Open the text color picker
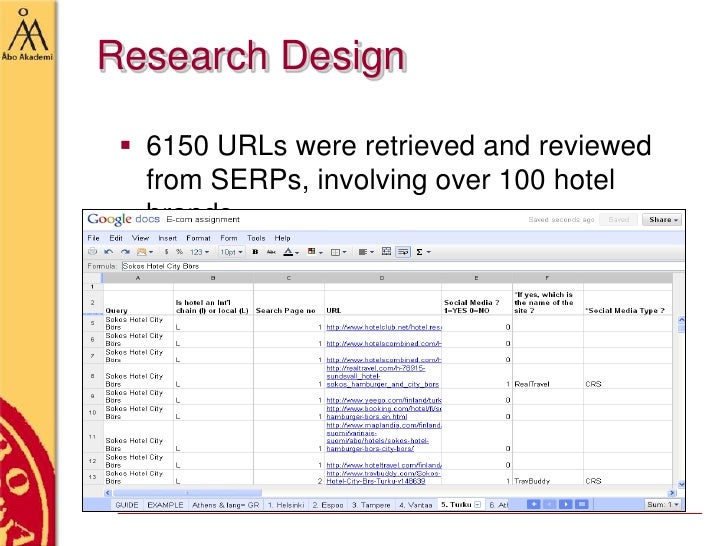Viewport: 728px width, 546px height. pyautogui.click(x=291, y=252)
